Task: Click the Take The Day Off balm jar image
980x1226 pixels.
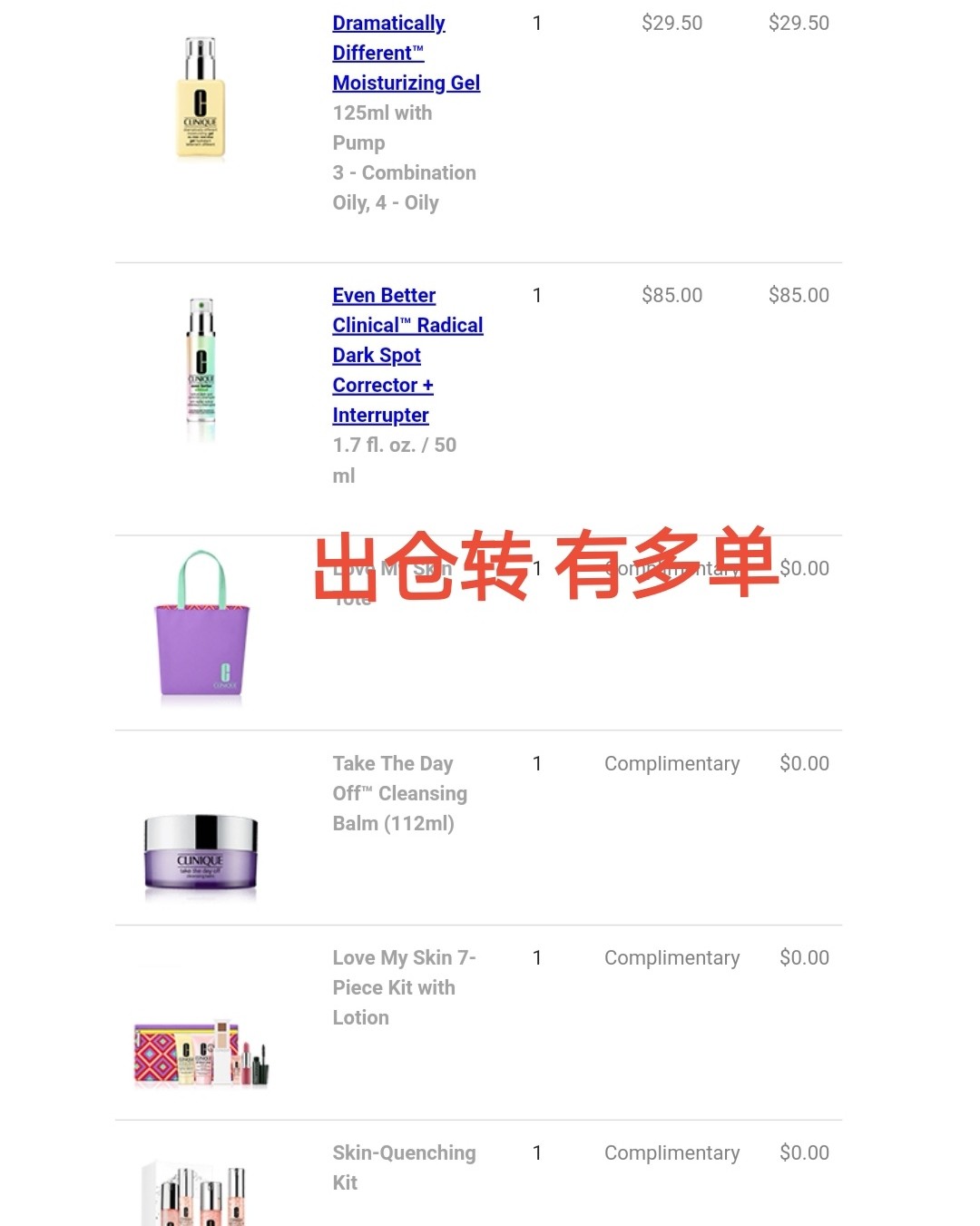Action: (201, 857)
